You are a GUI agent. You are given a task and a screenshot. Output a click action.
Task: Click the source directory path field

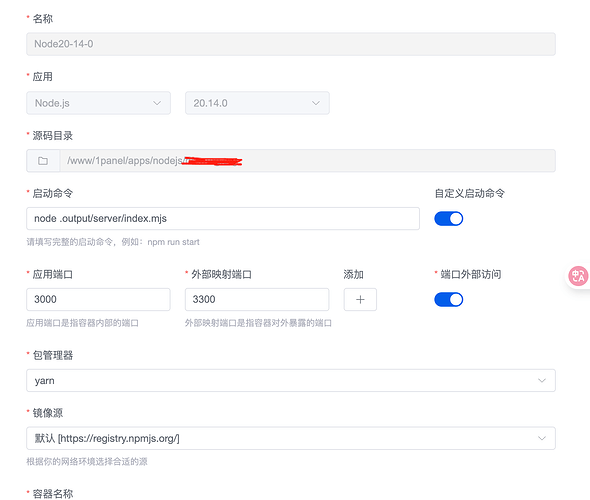tap(307, 161)
